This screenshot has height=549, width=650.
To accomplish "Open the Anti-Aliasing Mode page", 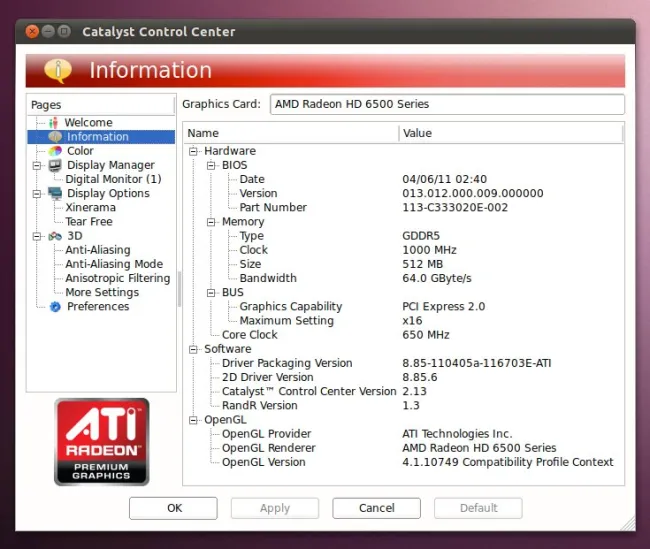I will (x=114, y=264).
